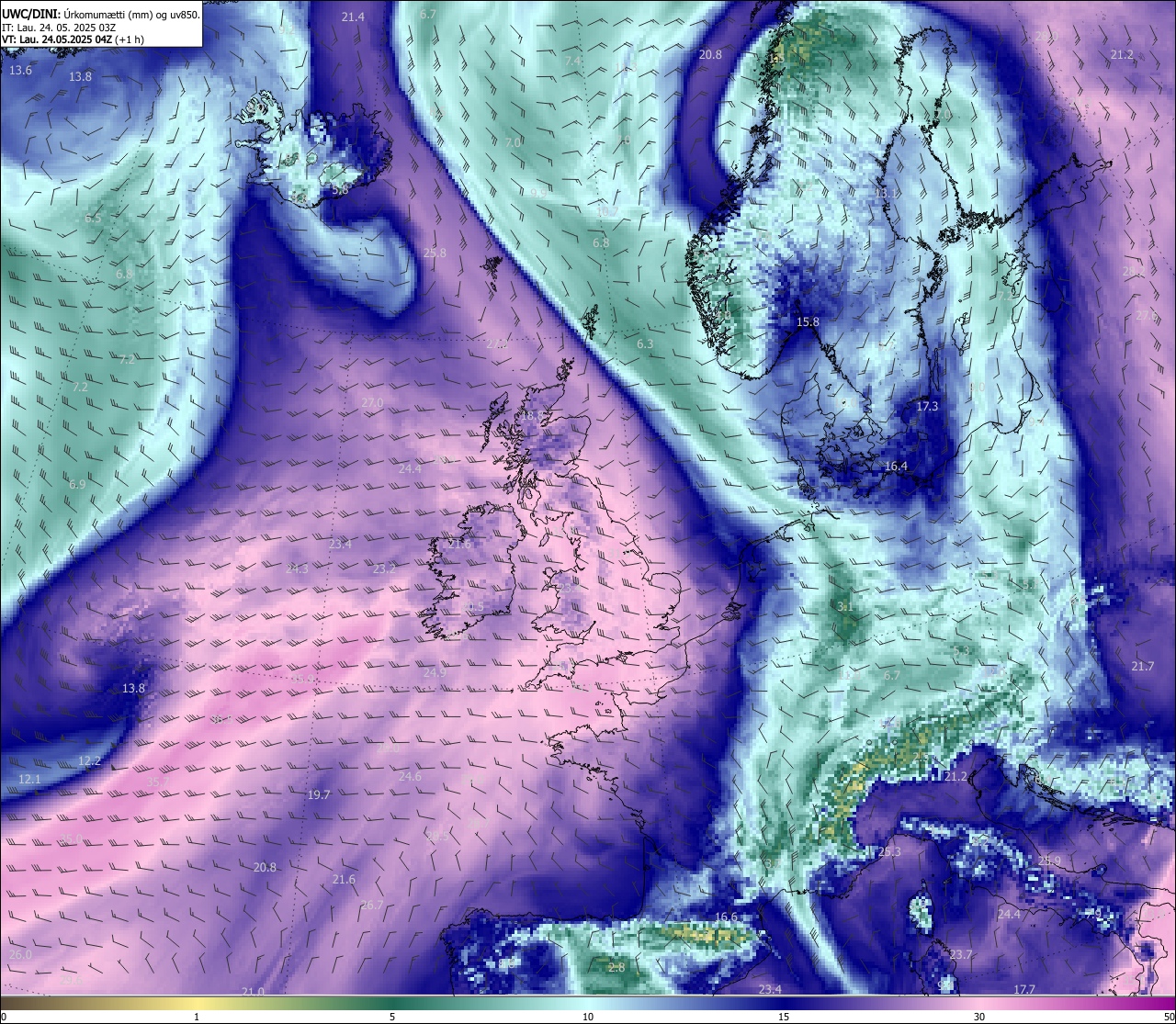
Task: Click the 6.9 value label
Action: pos(77,485)
